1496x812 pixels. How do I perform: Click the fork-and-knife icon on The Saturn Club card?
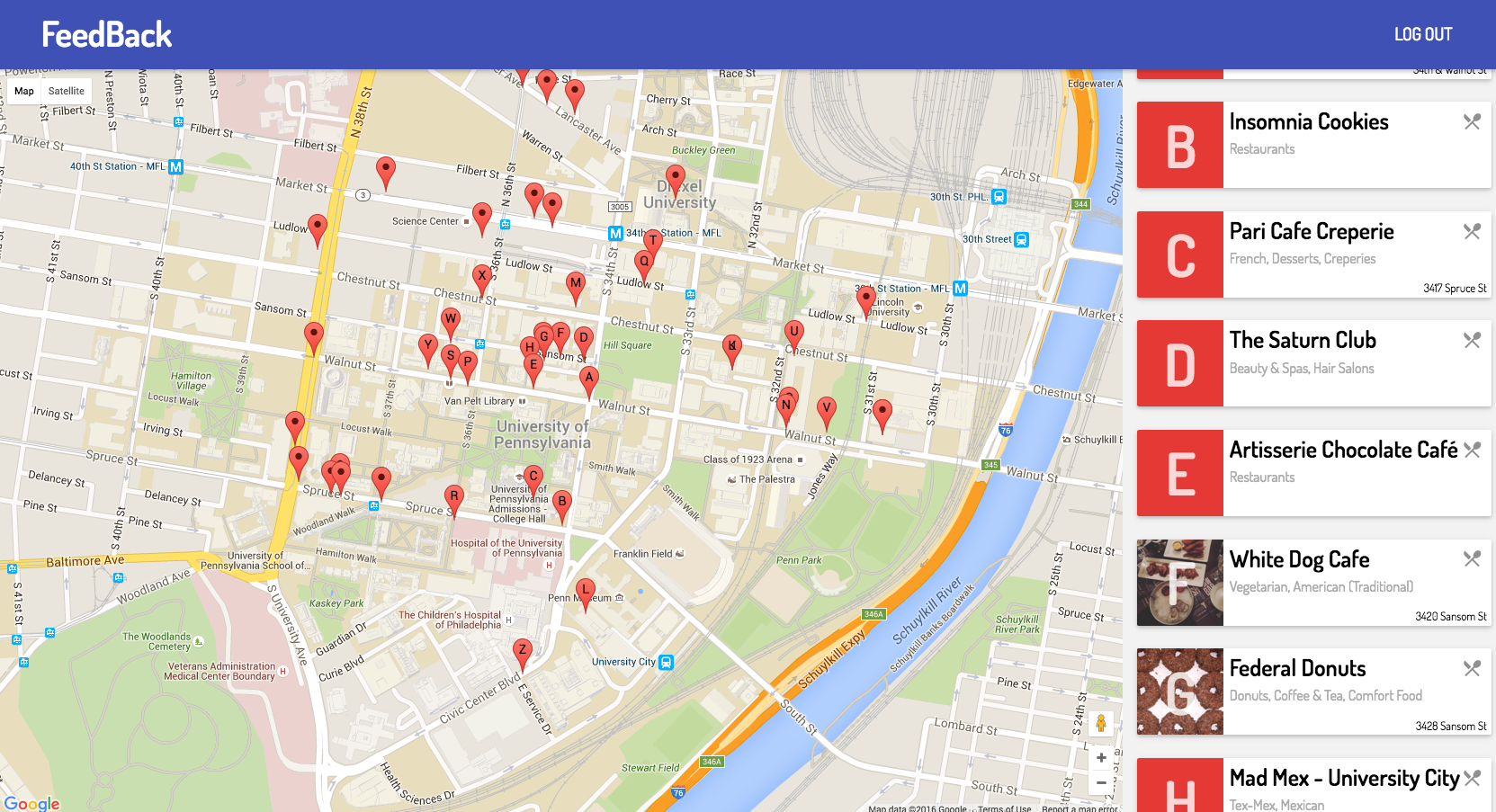pos(1472,340)
